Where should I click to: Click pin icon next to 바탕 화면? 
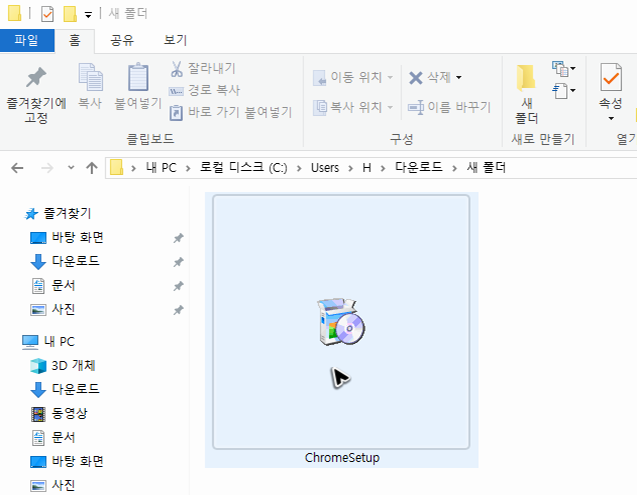pyautogui.click(x=178, y=238)
